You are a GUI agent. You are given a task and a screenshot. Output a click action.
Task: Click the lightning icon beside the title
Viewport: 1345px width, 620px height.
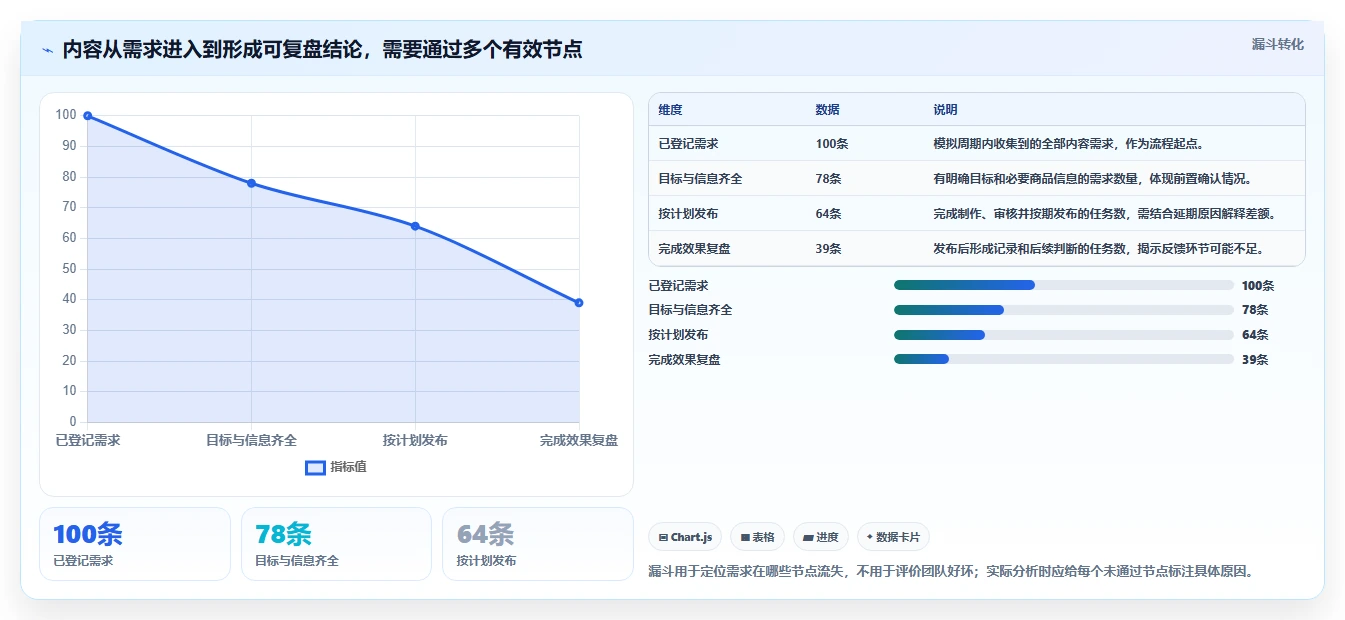(x=47, y=50)
